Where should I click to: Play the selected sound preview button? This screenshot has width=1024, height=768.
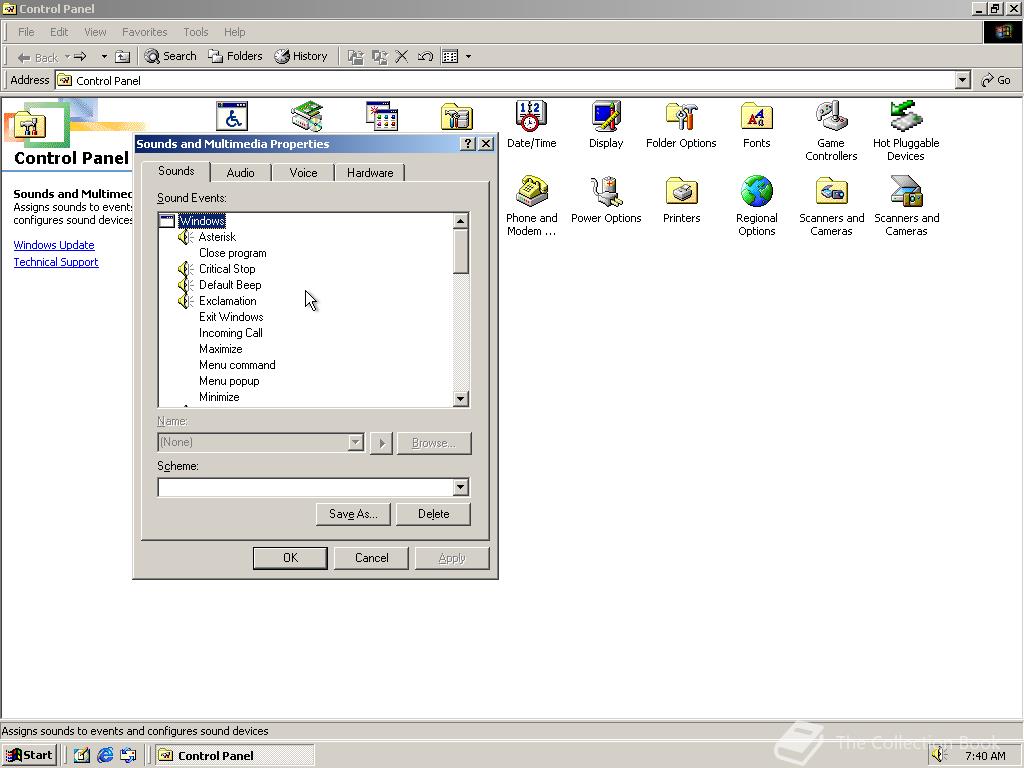pyautogui.click(x=381, y=443)
